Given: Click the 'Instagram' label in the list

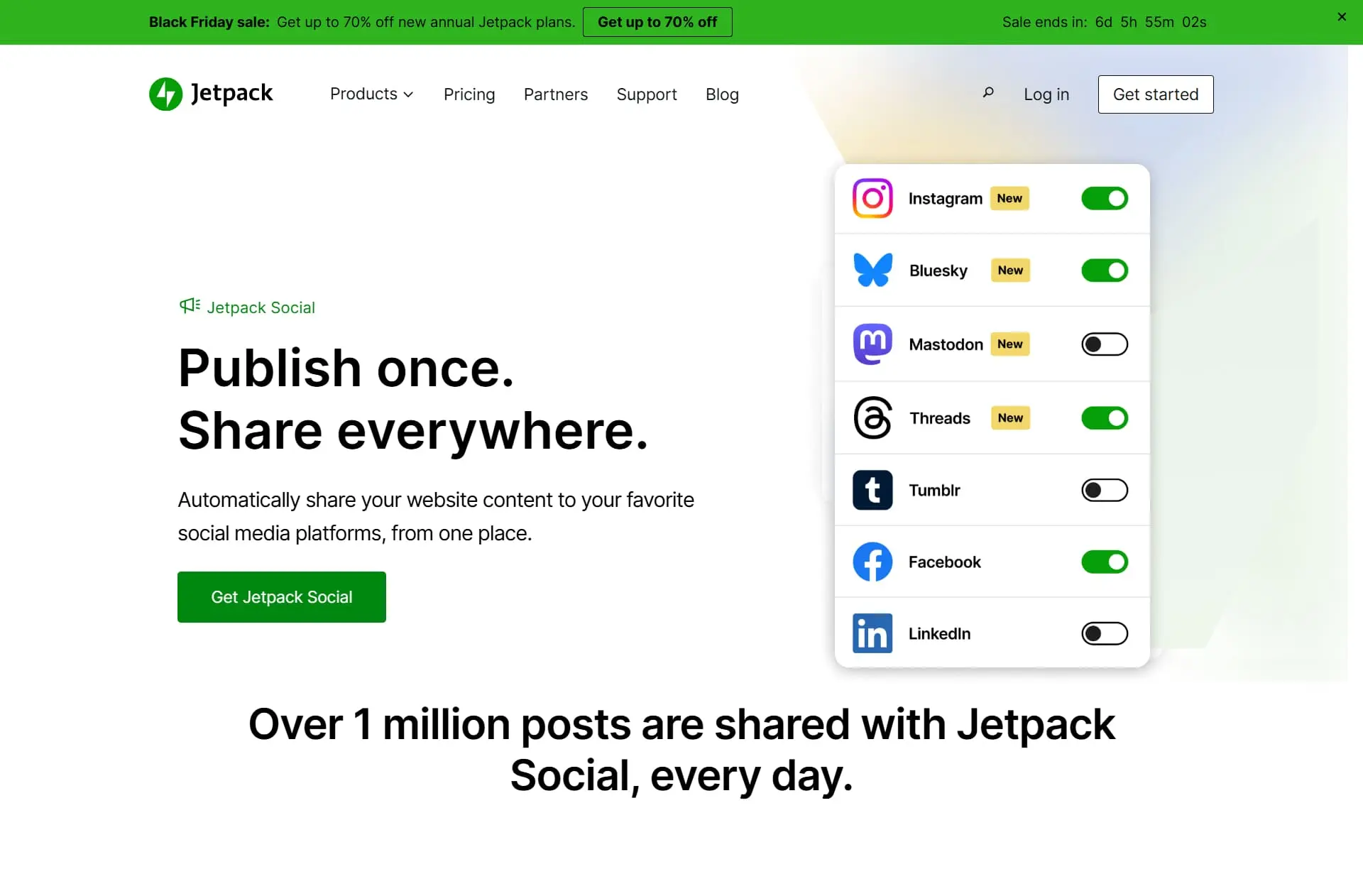Looking at the screenshot, I should click(946, 198).
